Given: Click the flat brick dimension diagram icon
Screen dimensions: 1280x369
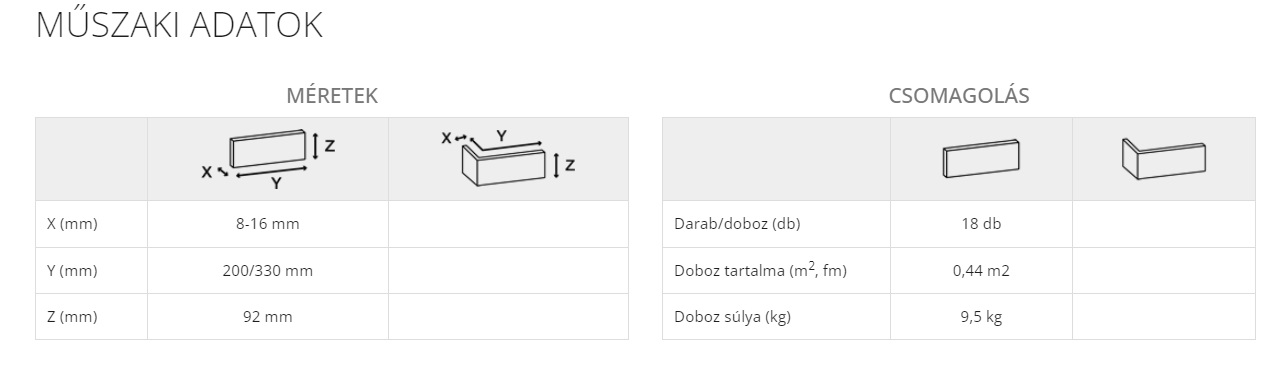Looking at the screenshot, I should tap(268, 160).
